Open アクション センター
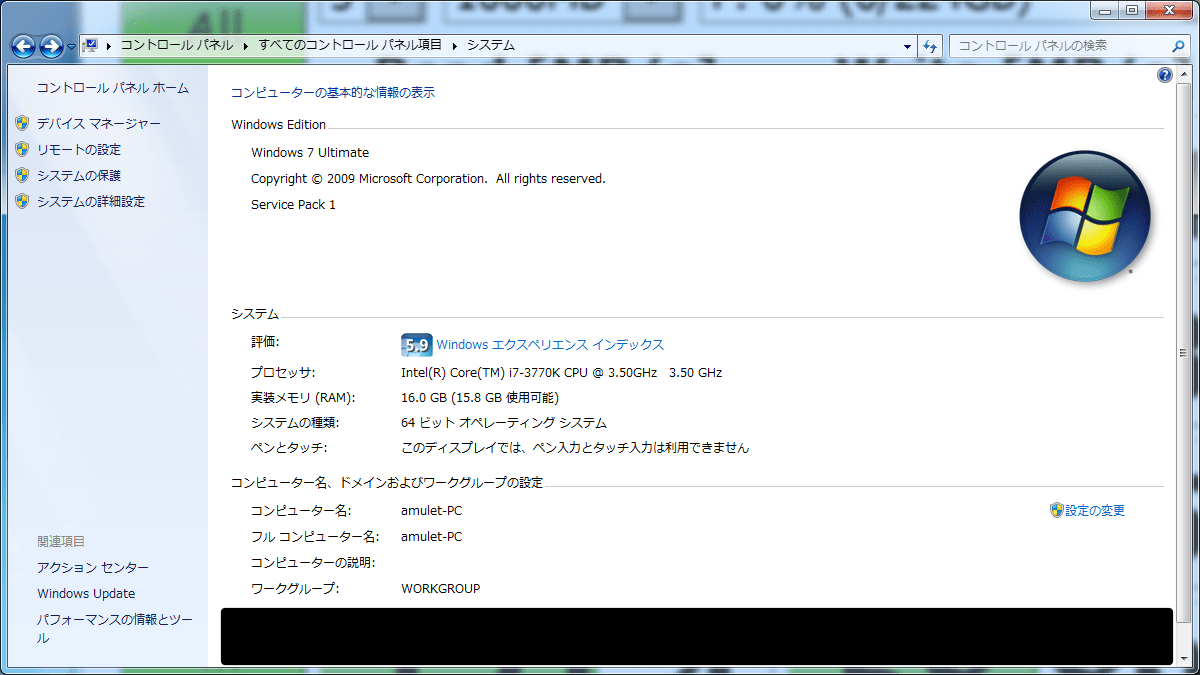Image resolution: width=1200 pixels, height=675 pixels. tap(93, 567)
